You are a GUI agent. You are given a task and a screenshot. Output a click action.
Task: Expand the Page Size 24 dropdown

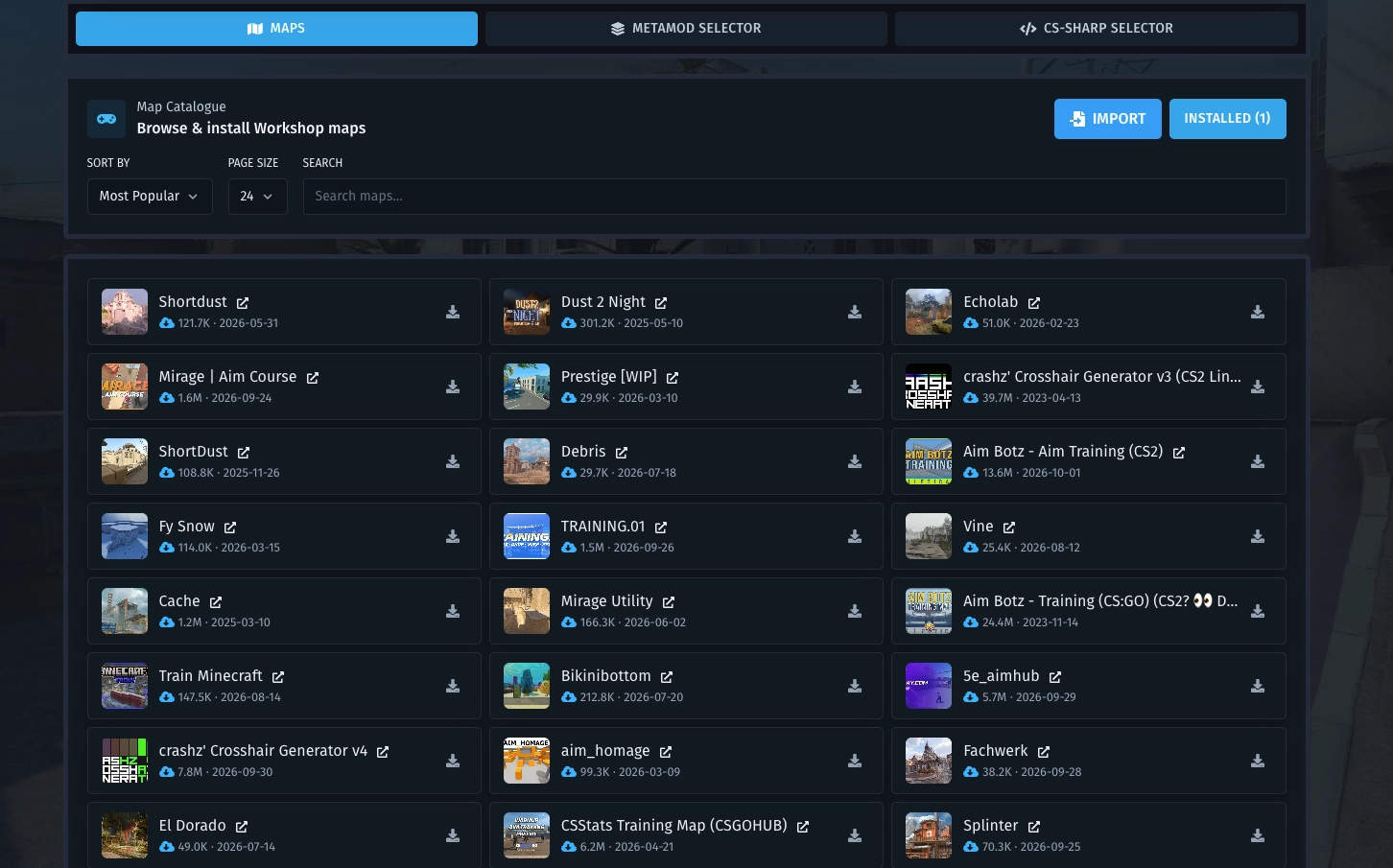tap(257, 196)
